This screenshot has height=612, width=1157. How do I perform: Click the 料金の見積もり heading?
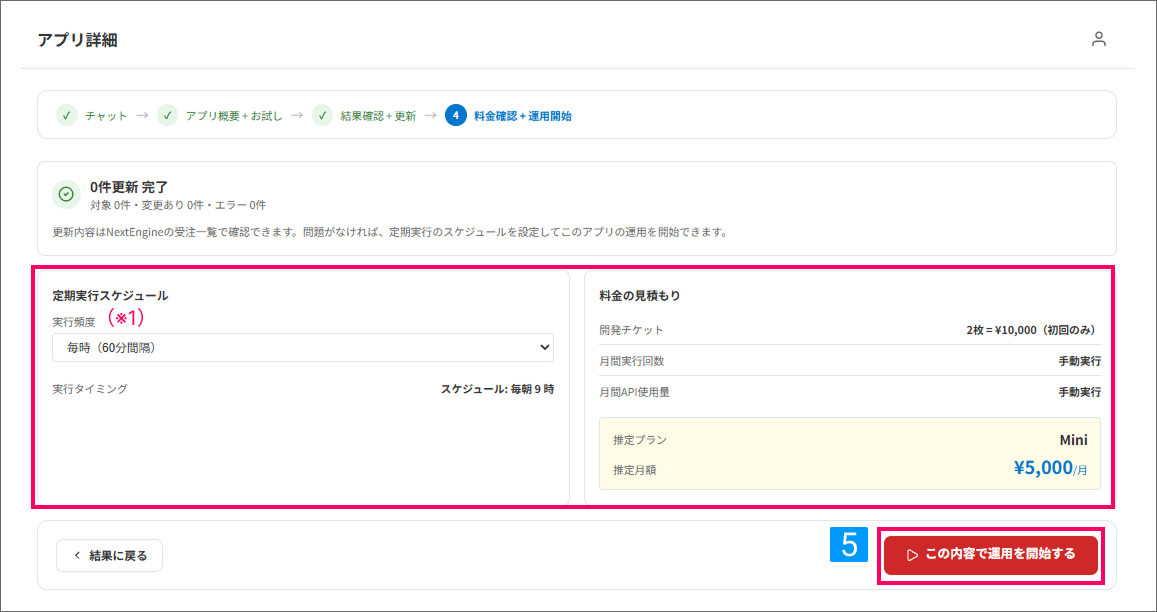click(x=640, y=295)
